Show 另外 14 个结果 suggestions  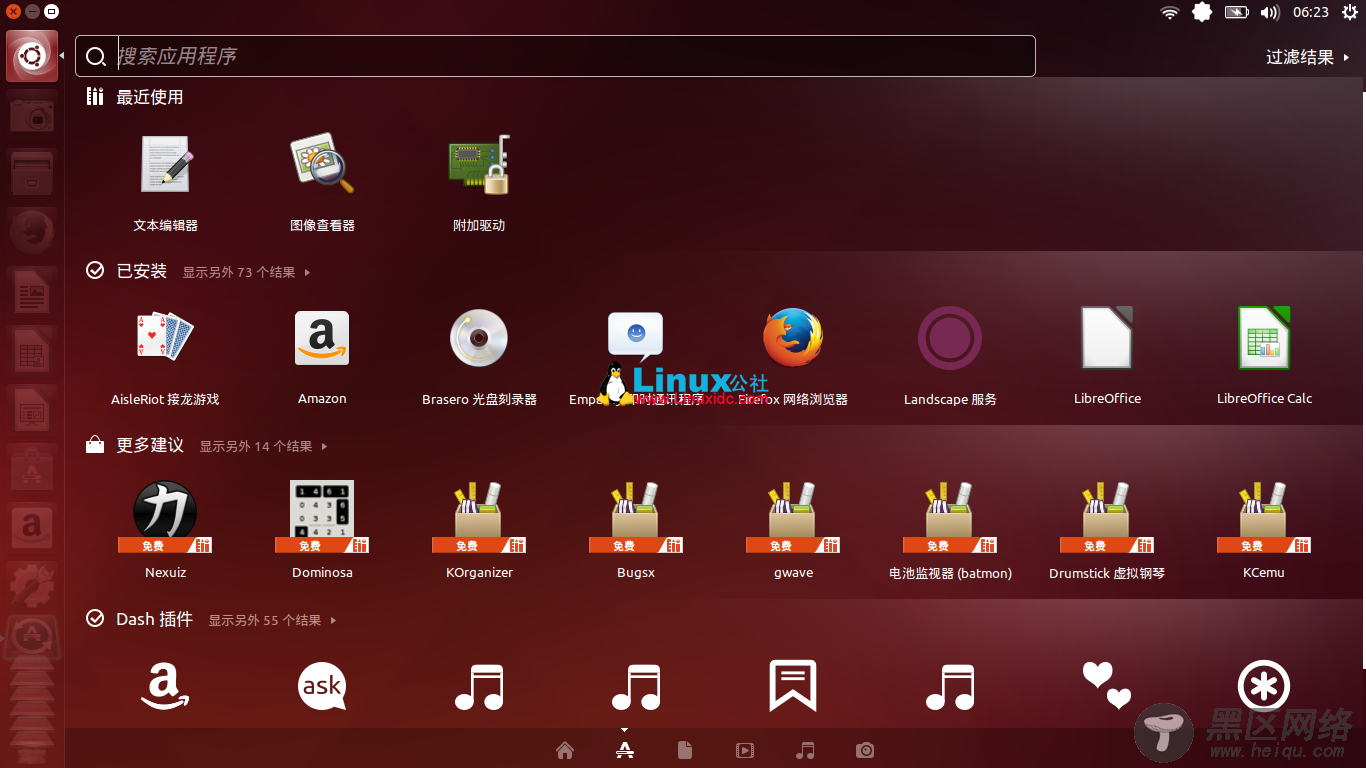click(x=263, y=446)
